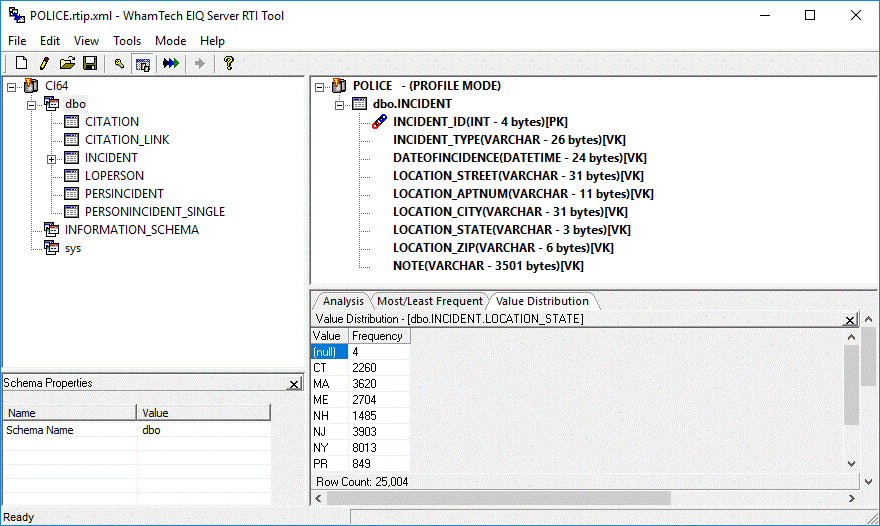Viewport: 880px width, 526px height.
Task: Click the dbo.INCIDENT table icon
Action: (x=359, y=104)
